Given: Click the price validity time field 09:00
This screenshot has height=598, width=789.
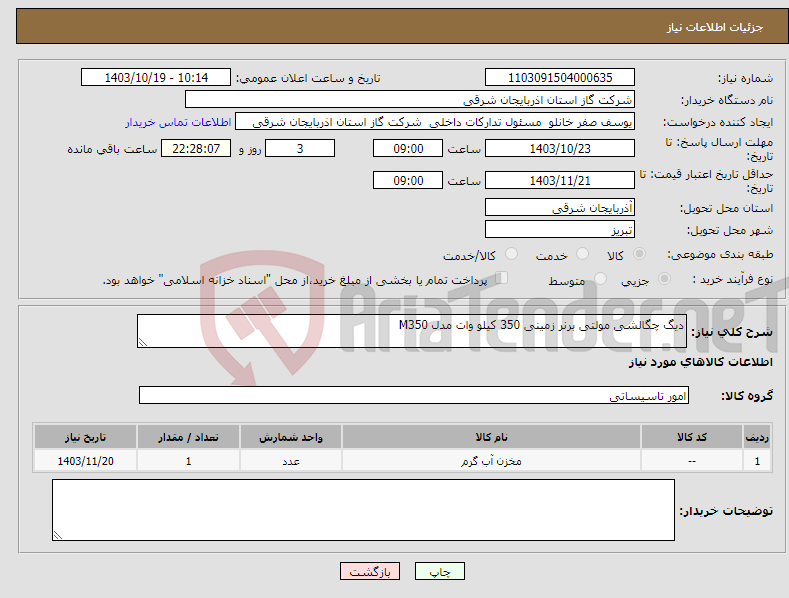Looking at the screenshot, I should pyautogui.click(x=408, y=180).
